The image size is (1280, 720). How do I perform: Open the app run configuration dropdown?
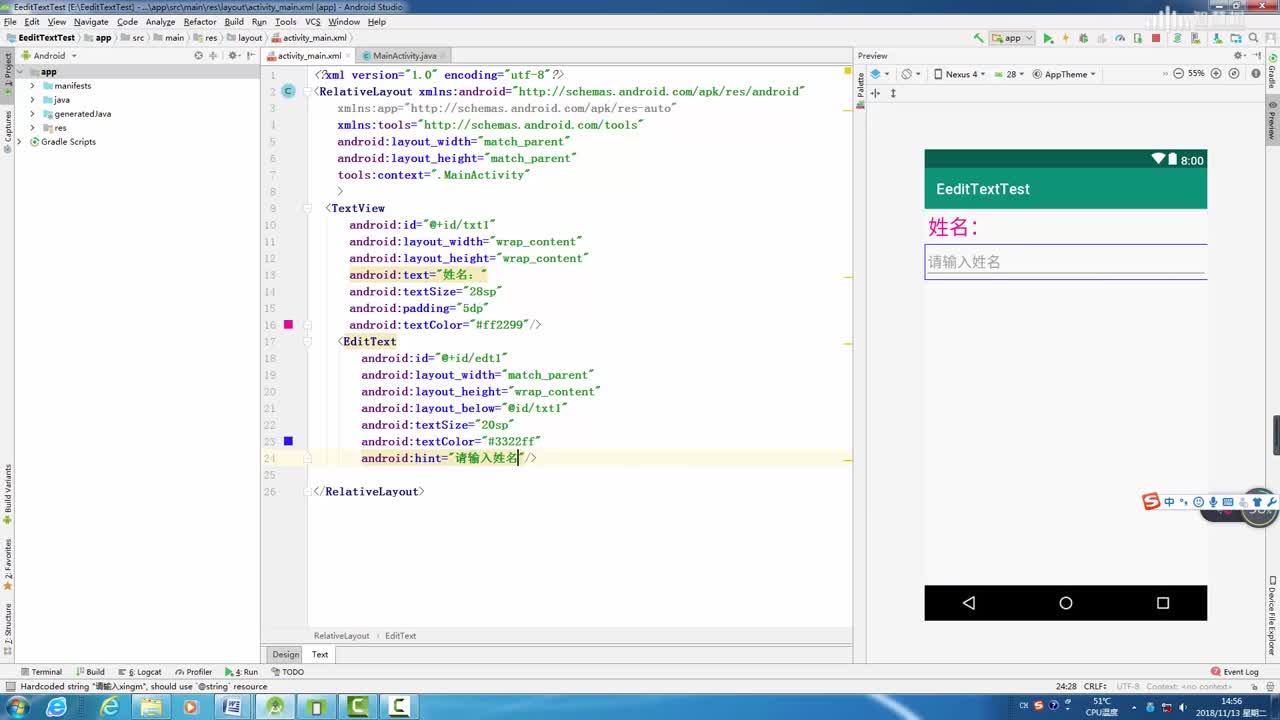(1013, 38)
